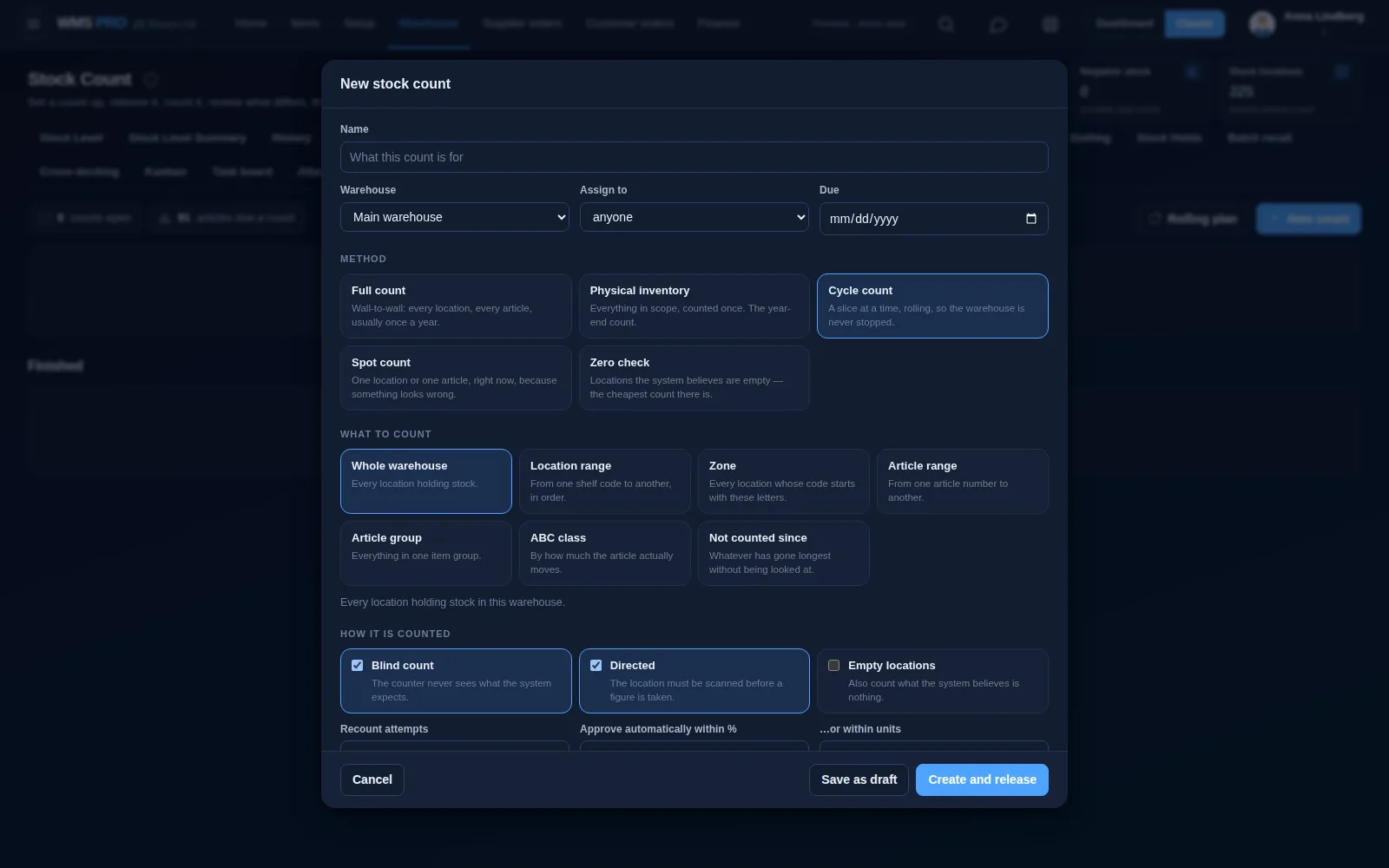Select the Zero check method
1389x868 pixels.
point(694,378)
